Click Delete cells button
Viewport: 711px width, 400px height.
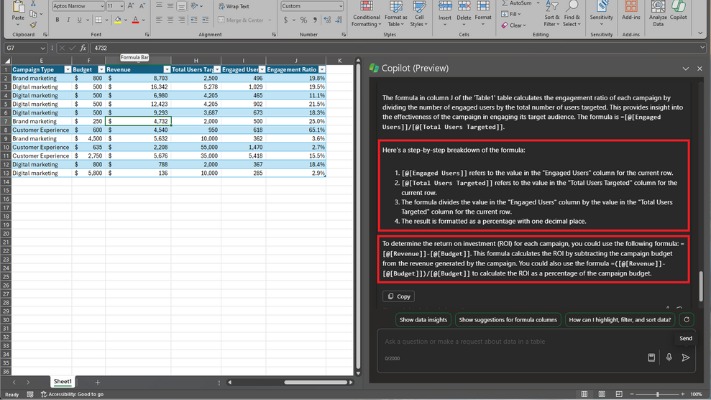coord(463,13)
